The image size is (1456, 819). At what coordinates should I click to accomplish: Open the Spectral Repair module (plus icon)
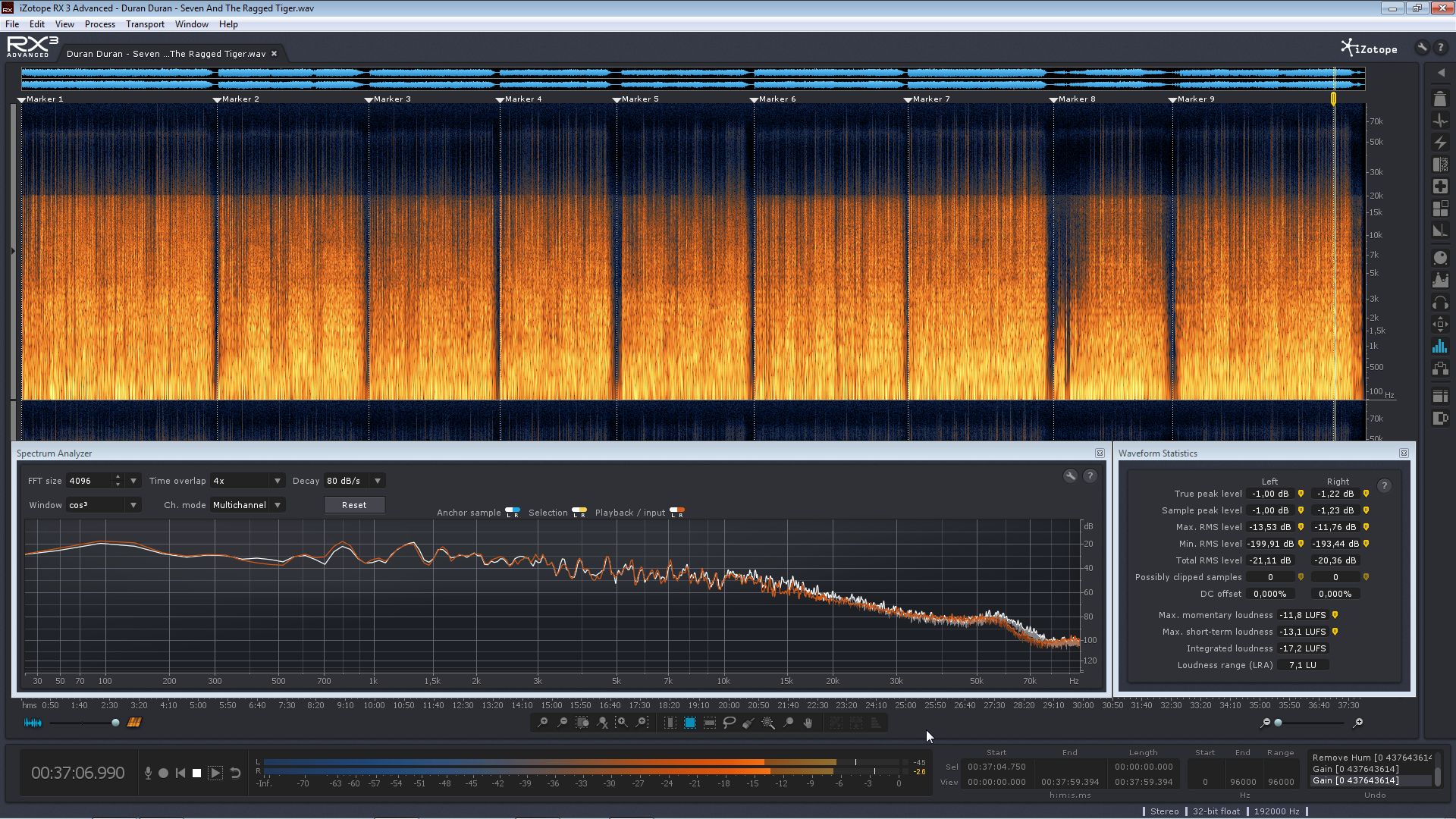click(1440, 187)
